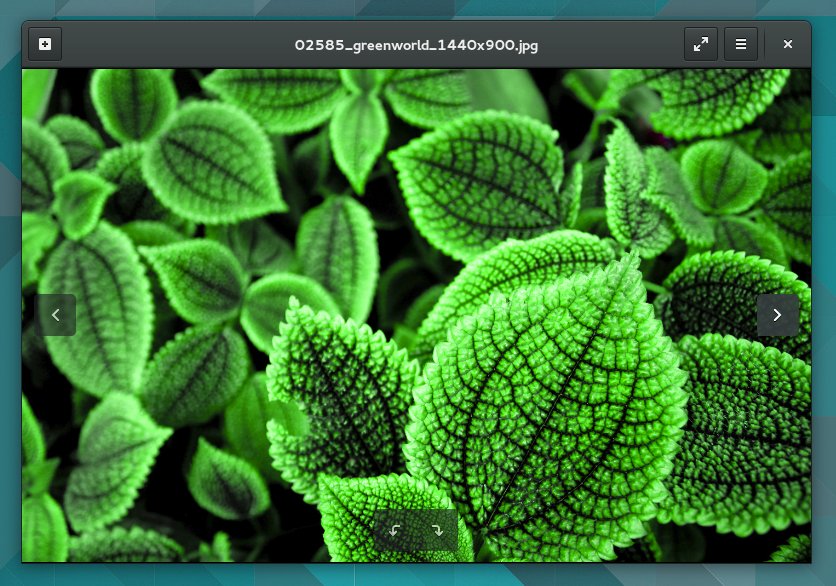This screenshot has height=586, width=836.
Task: Click the green leaves image
Action: (x=416, y=315)
